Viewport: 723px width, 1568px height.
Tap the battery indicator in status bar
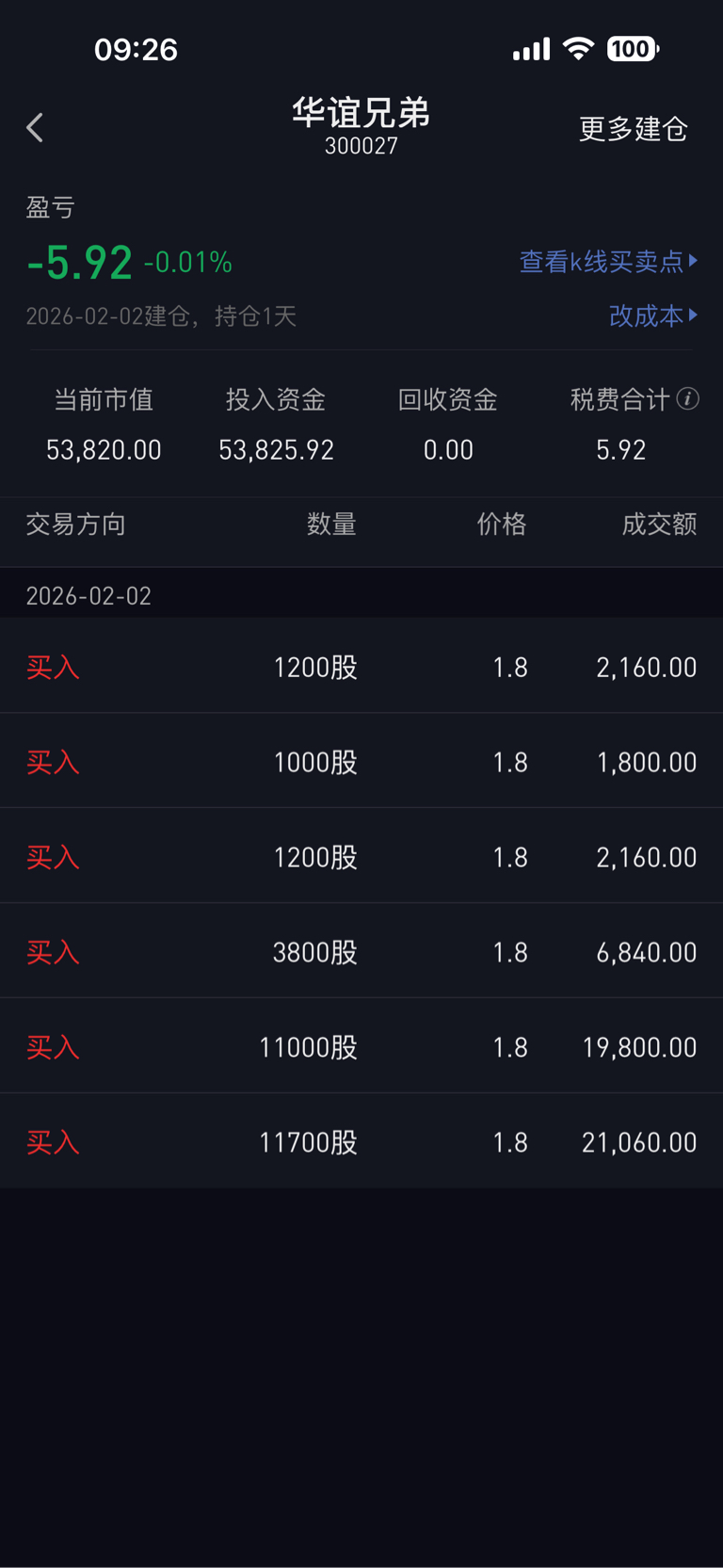click(x=633, y=49)
